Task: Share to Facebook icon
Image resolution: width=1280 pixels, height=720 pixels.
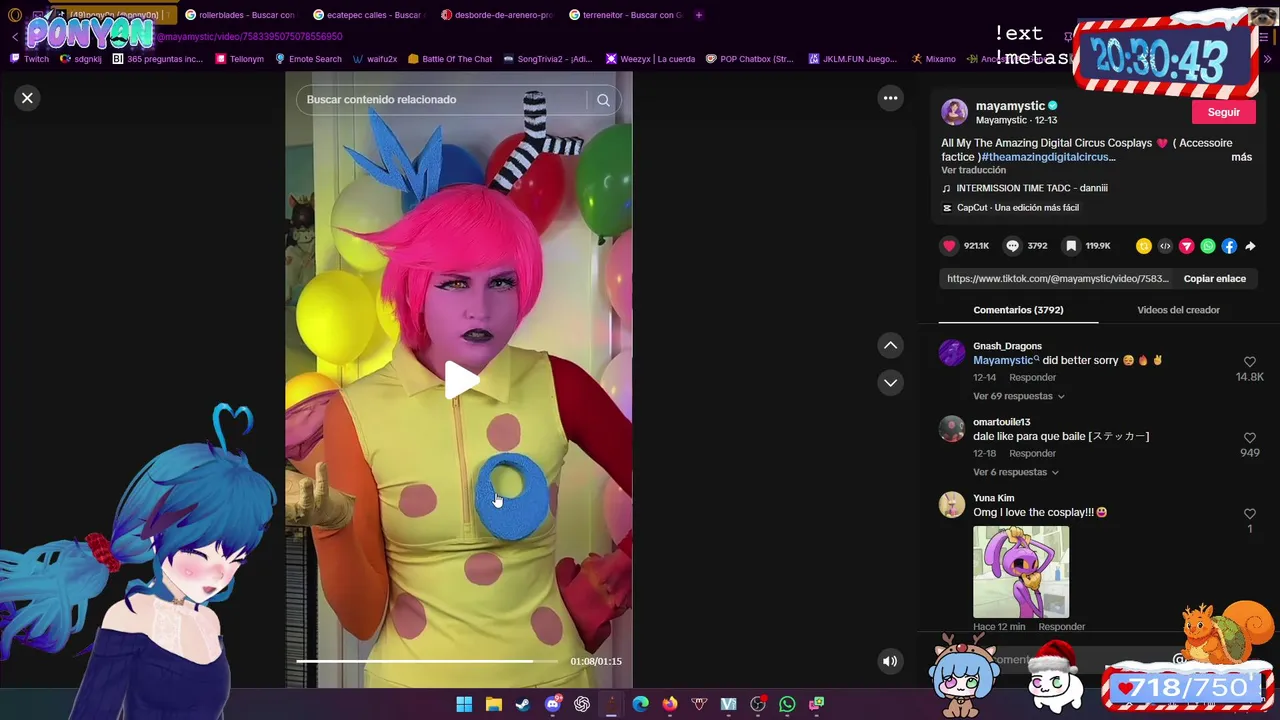Action: point(1229,246)
